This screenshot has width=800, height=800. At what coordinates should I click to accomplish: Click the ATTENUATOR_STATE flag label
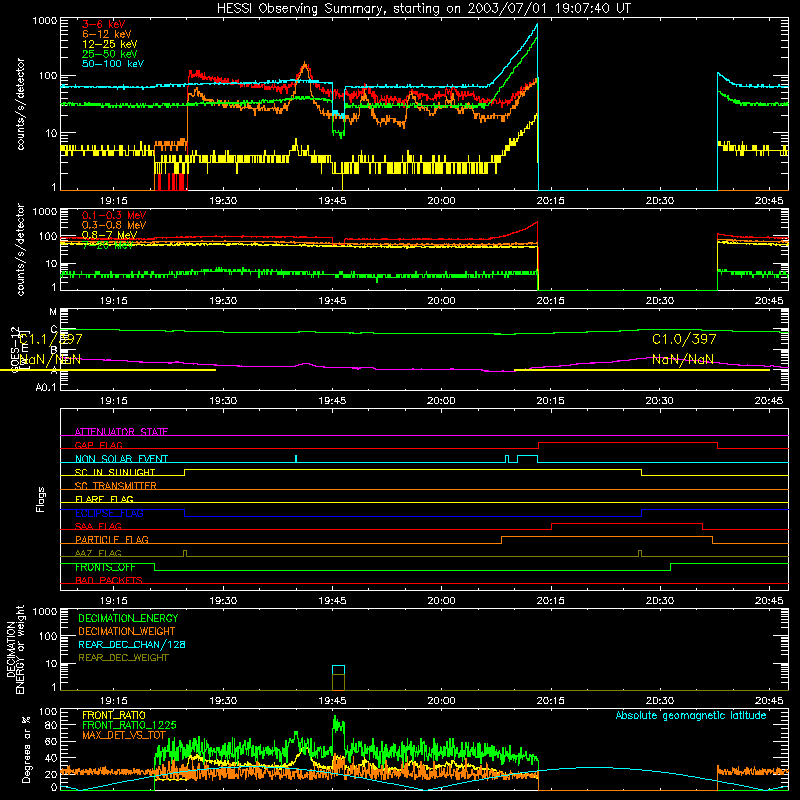pos(121,432)
